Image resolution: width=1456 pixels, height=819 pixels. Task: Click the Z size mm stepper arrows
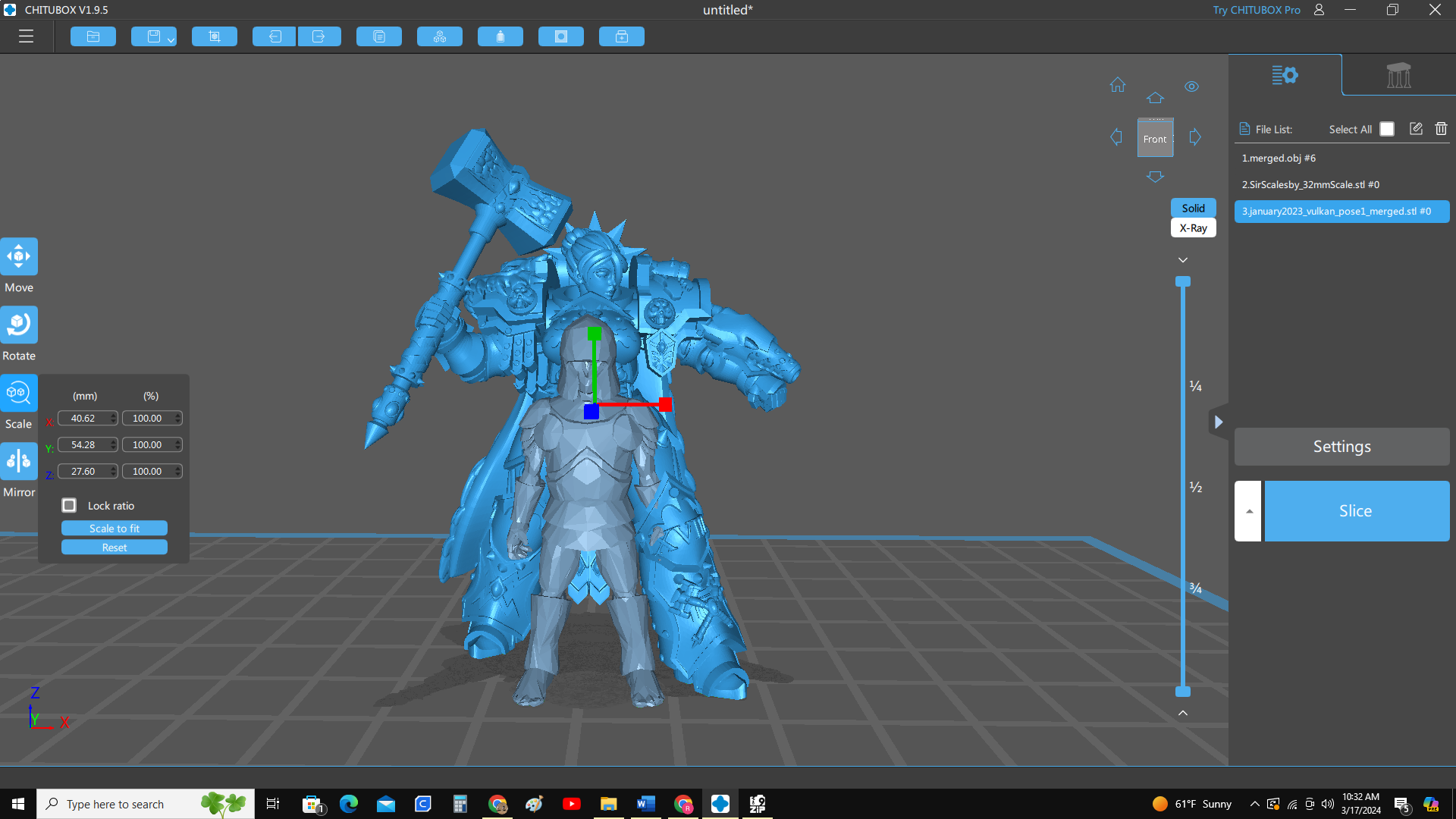114,471
